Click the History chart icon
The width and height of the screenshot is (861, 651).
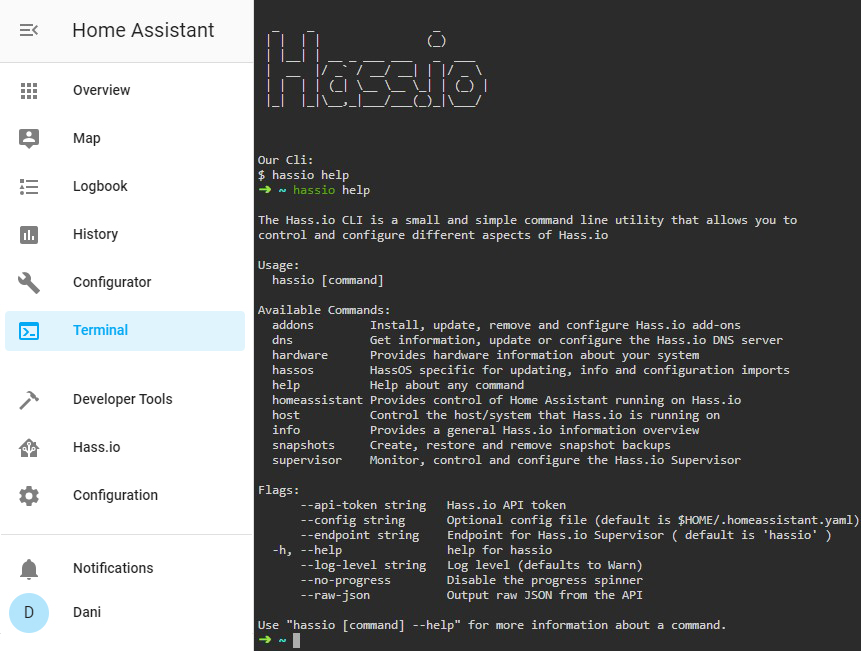pyautogui.click(x=29, y=235)
